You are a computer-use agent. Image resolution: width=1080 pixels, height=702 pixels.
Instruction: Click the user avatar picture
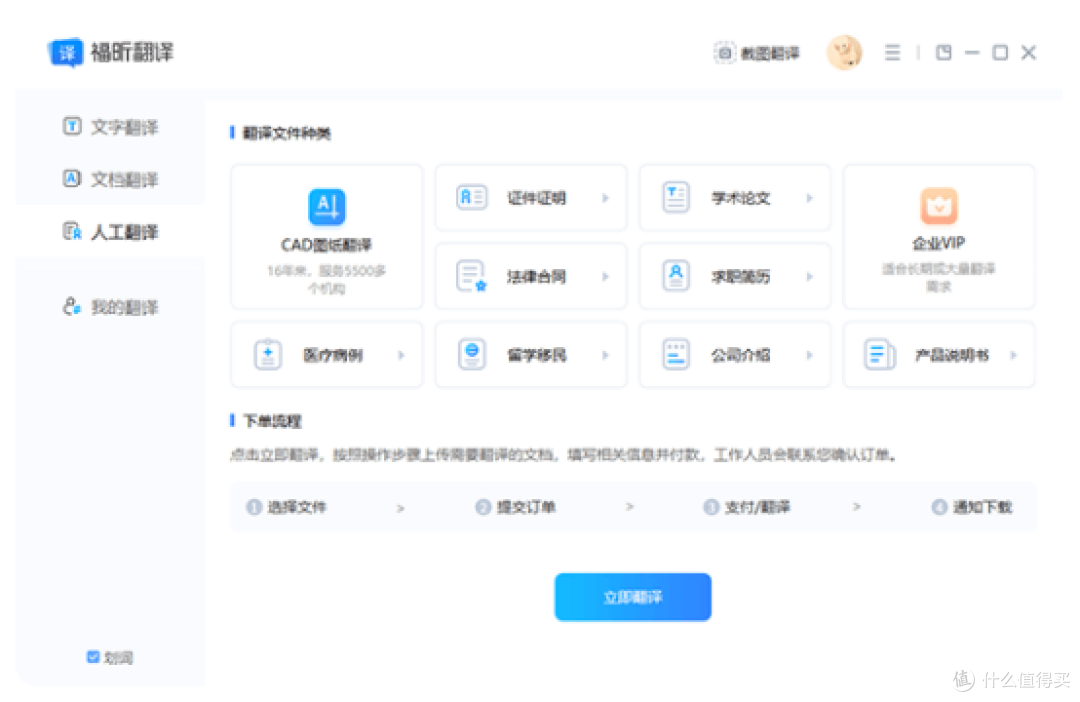click(844, 52)
